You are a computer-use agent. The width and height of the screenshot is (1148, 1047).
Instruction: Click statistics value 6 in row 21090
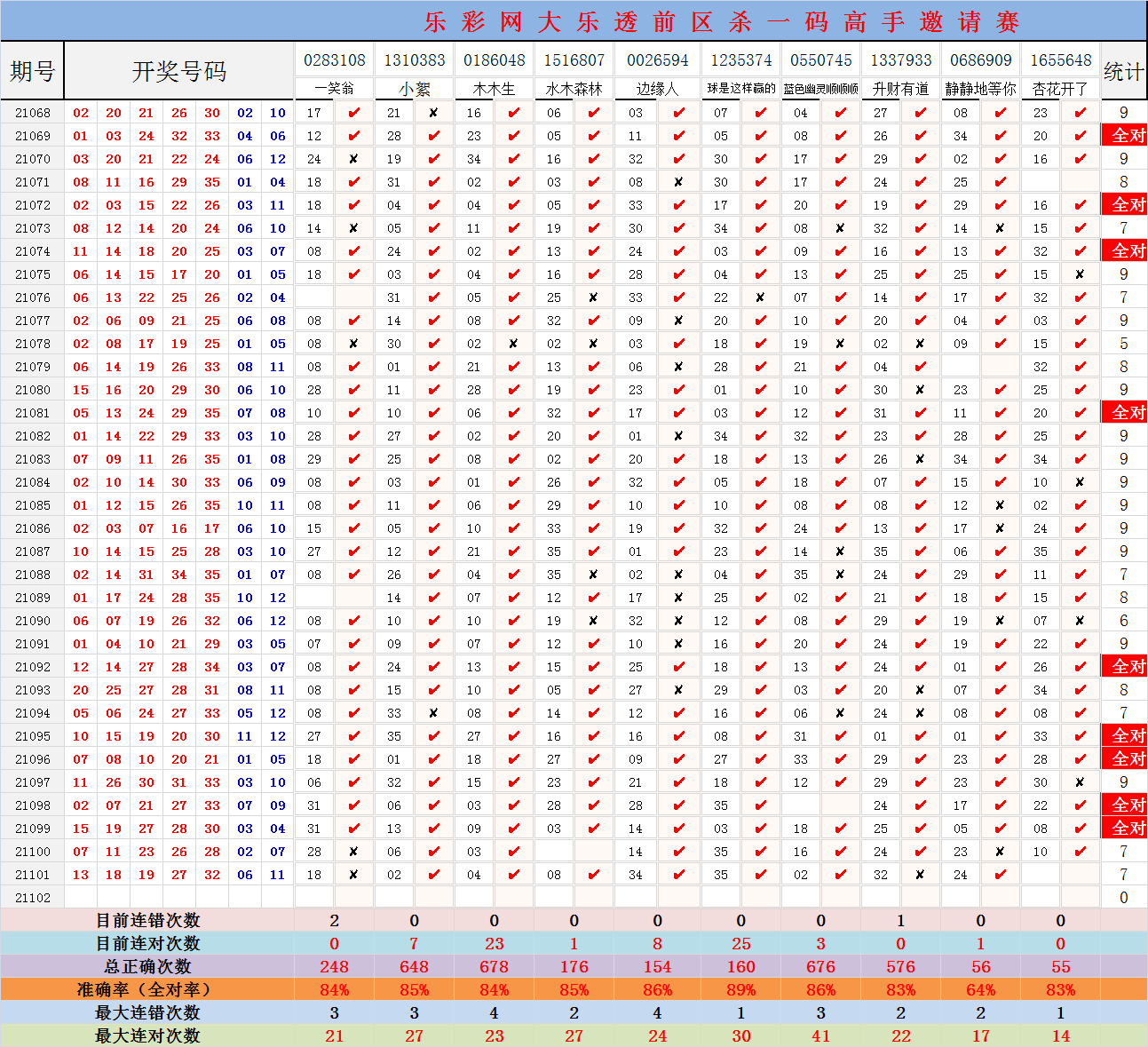click(1124, 621)
